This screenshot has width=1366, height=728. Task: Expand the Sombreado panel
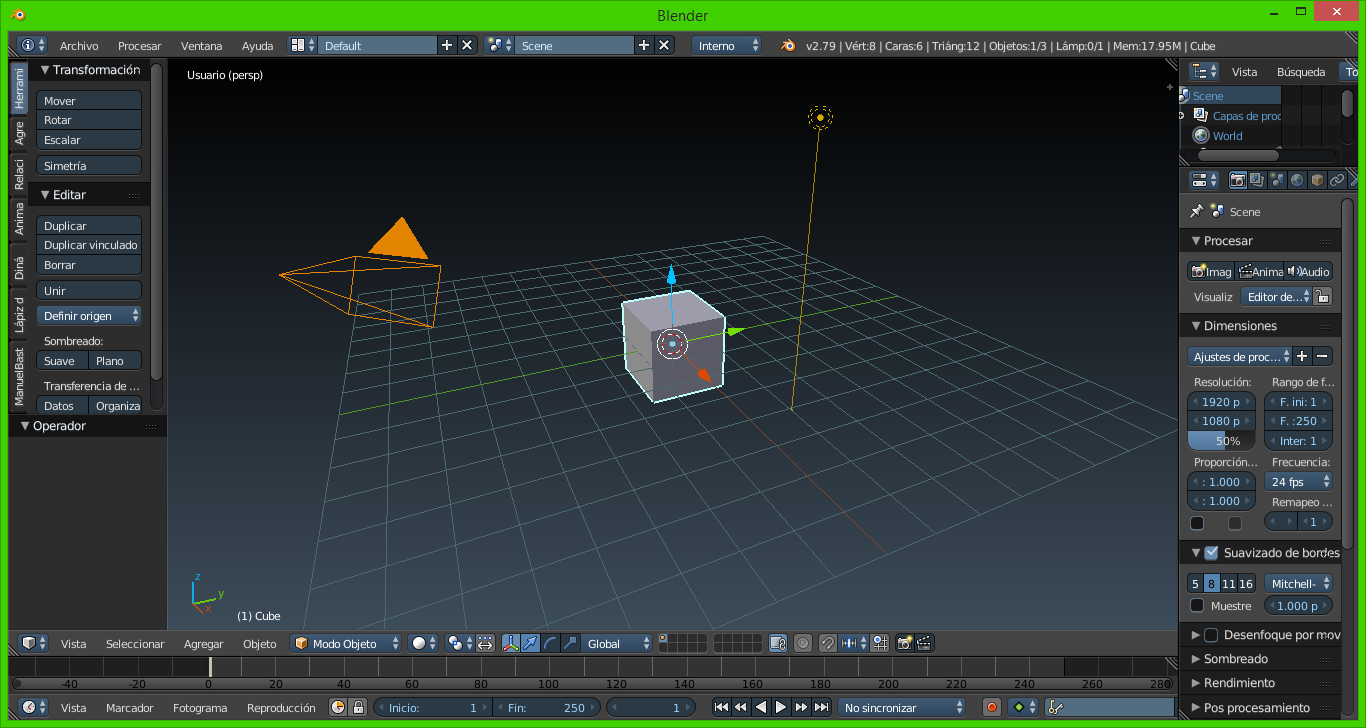point(1235,659)
